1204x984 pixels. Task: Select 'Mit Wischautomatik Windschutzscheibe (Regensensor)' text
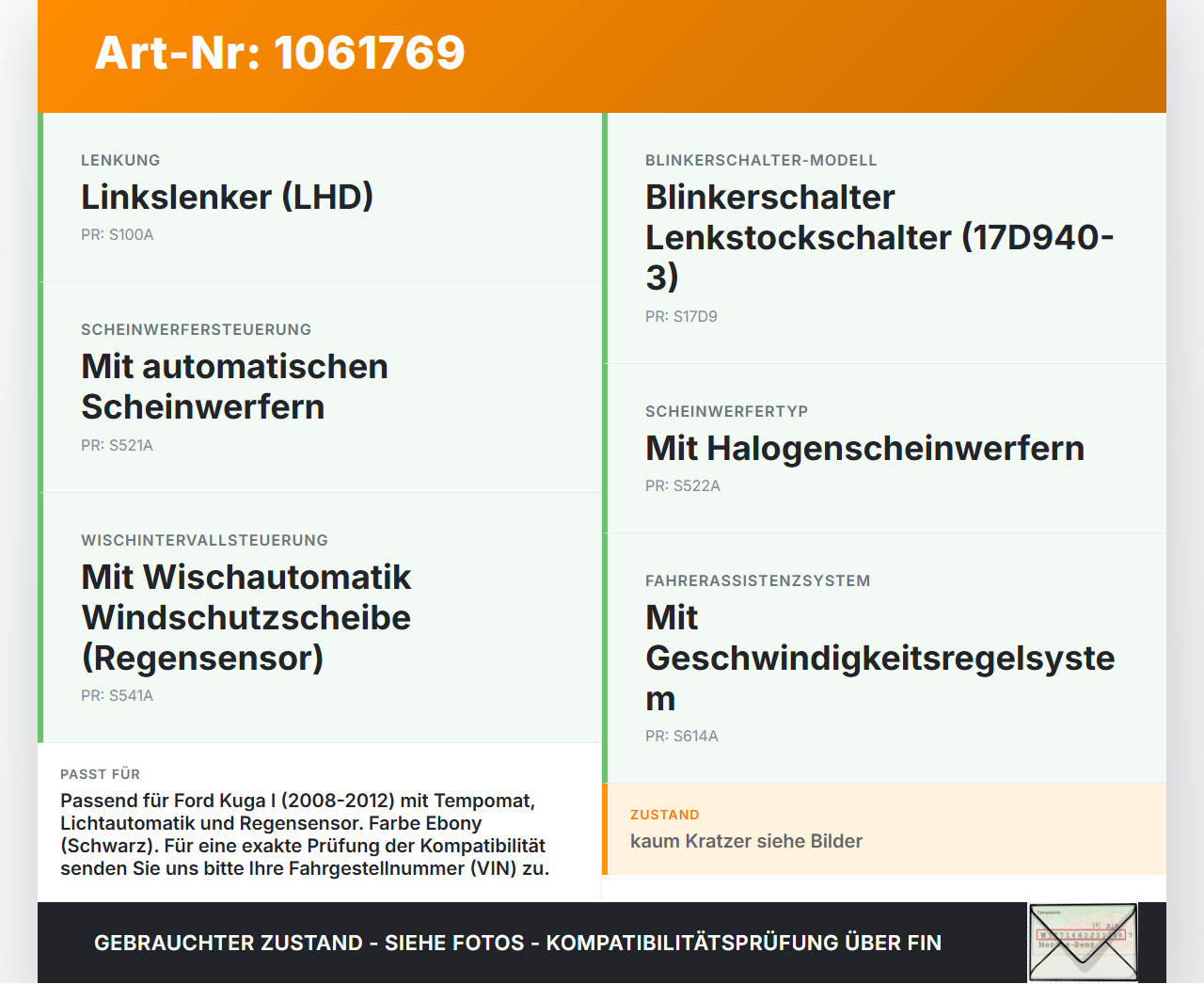tap(246, 617)
